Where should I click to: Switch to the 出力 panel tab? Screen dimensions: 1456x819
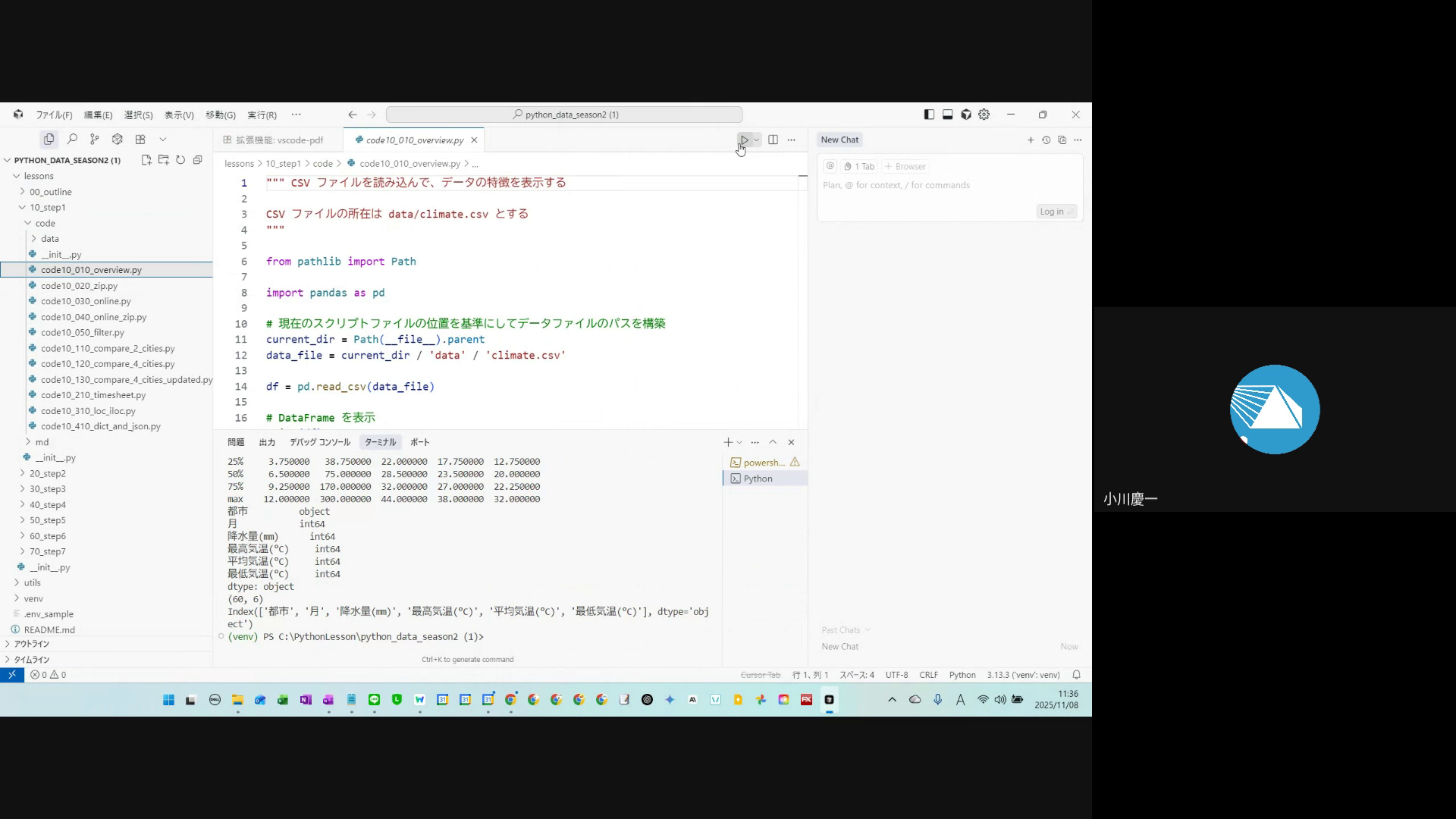pyautogui.click(x=267, y=442)
